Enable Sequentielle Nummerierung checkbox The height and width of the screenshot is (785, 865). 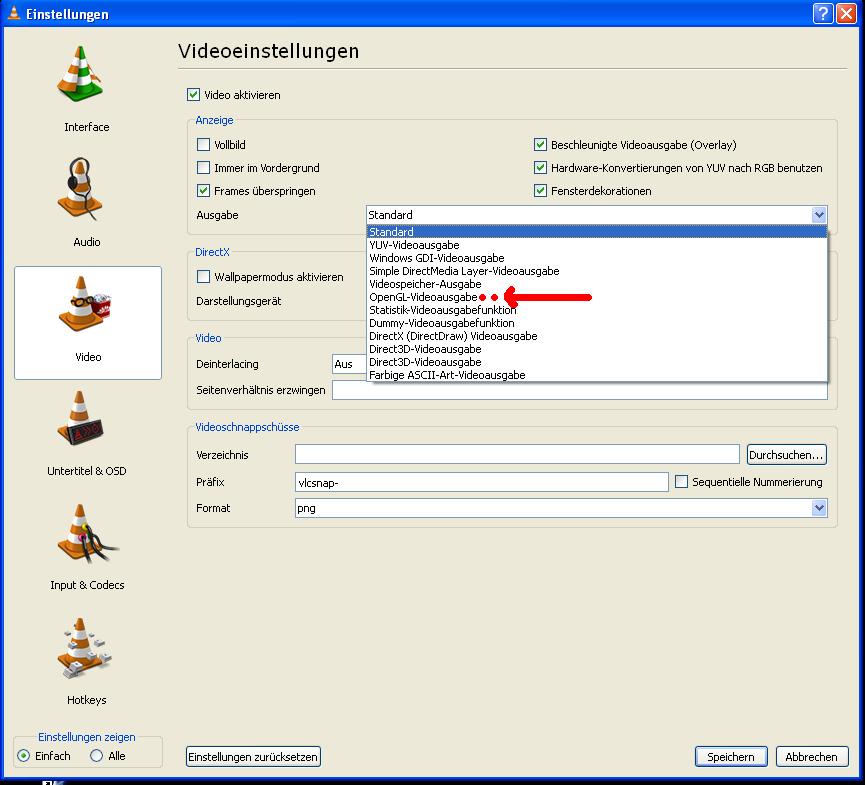[681, 482]
